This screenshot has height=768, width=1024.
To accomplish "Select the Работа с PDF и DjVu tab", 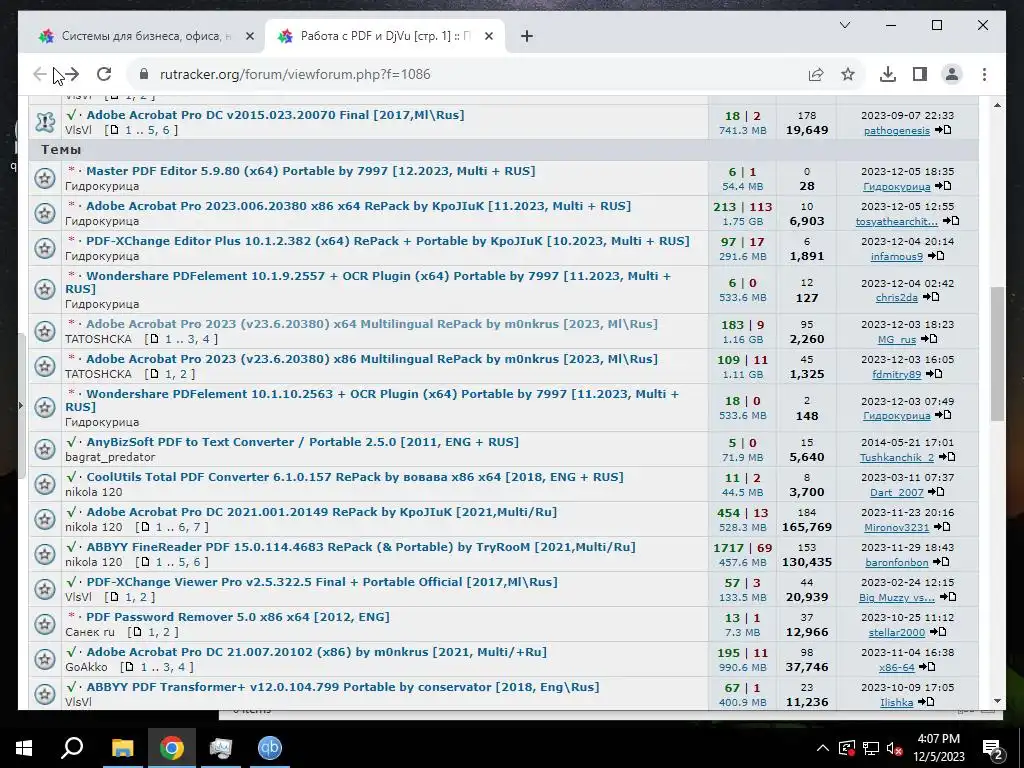I will point(385,36).
